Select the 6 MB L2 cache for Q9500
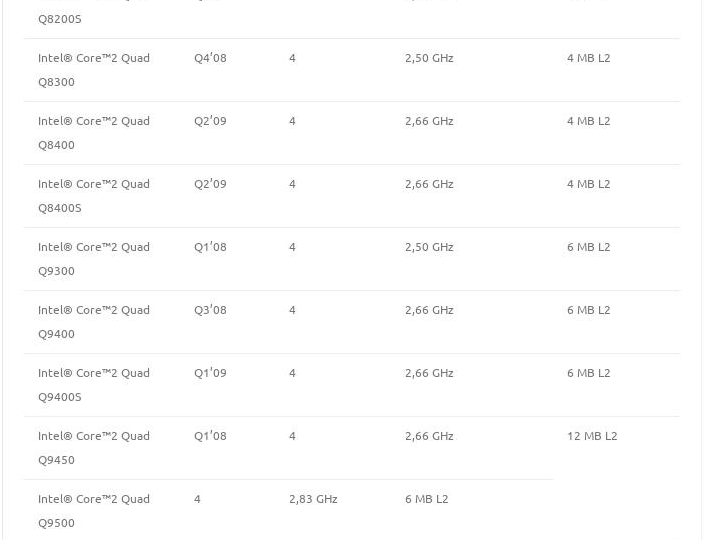The width and height of the screenshot is (708, 540). point(426,499)
